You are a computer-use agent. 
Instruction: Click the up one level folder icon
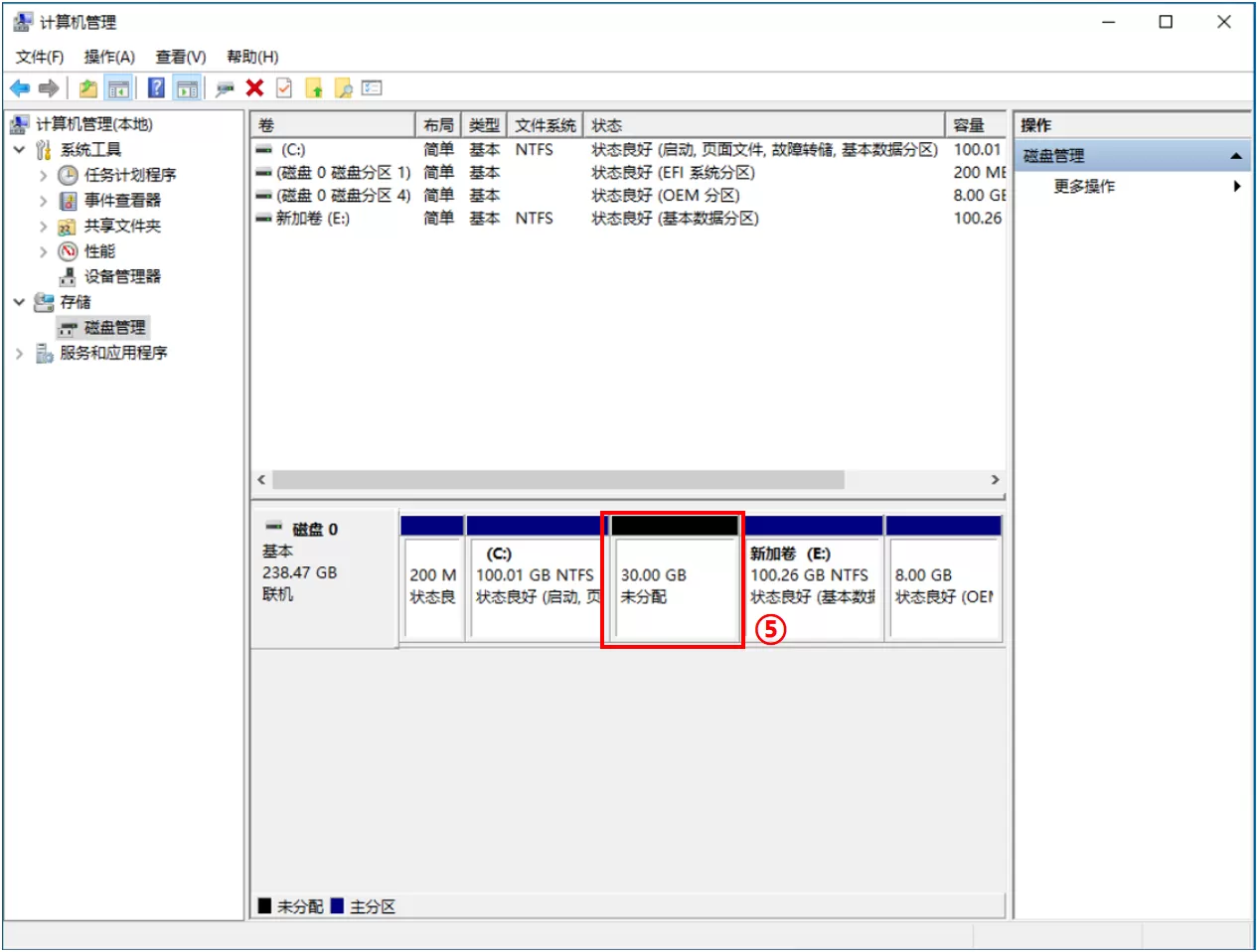[x=87, y=87]
